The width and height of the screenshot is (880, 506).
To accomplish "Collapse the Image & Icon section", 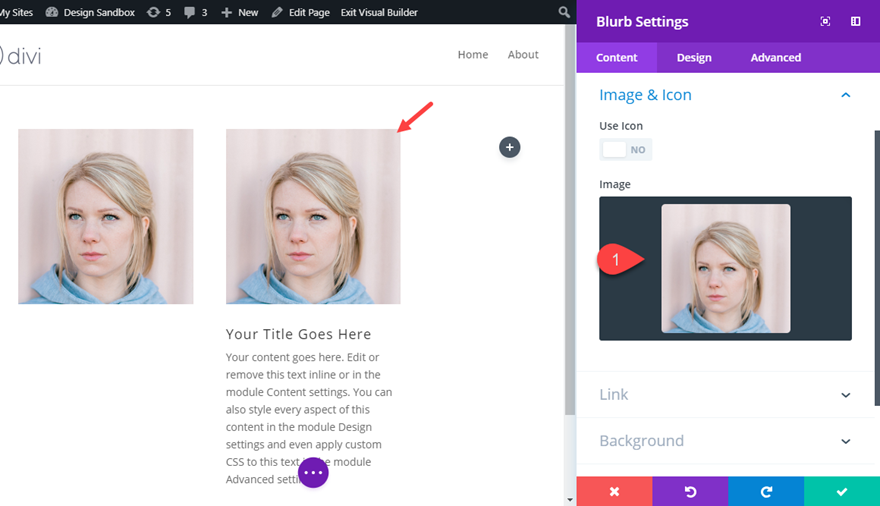I will click(x=845, y=95).
